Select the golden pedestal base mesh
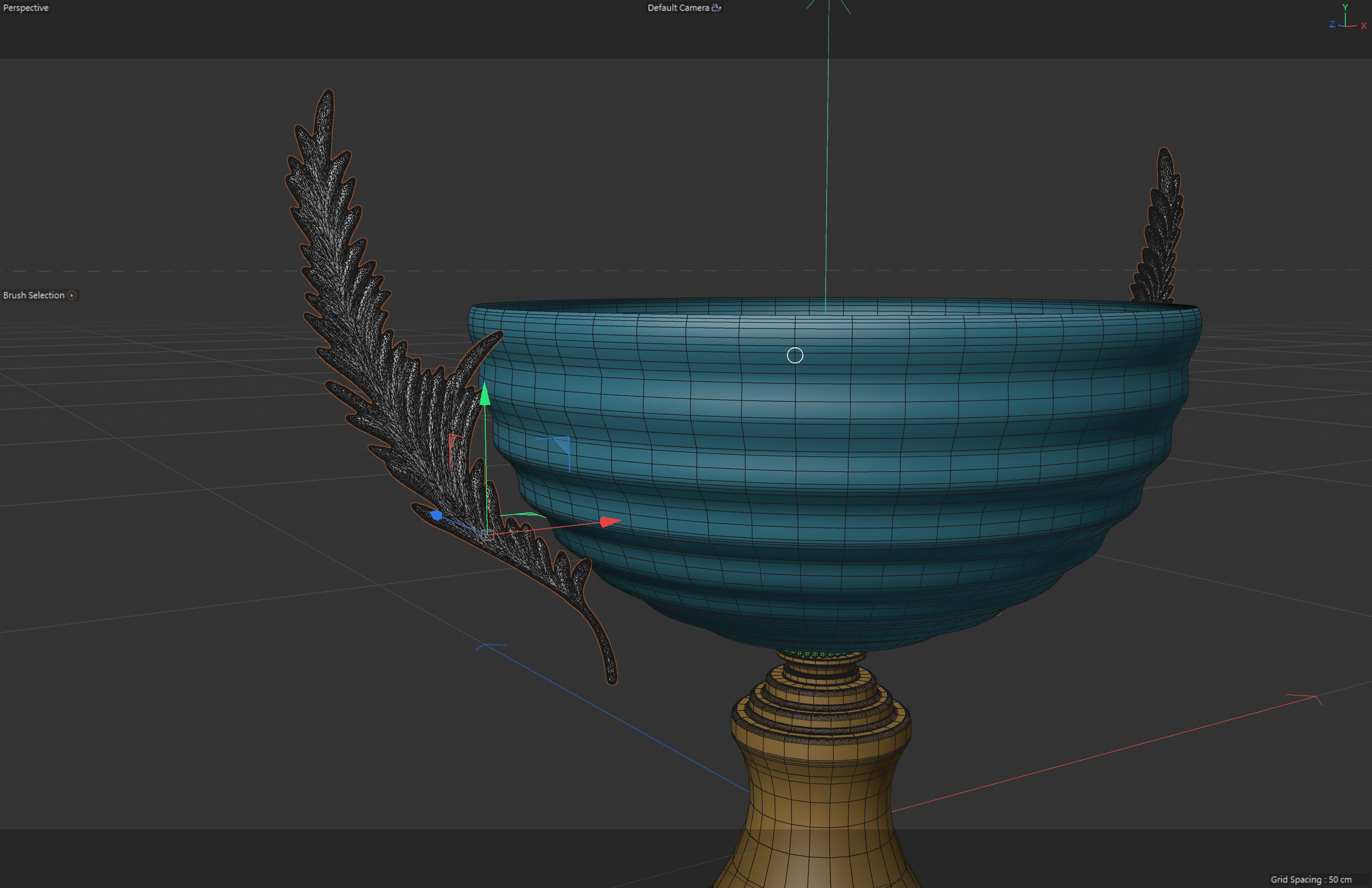The image size is (1372, 888). point(818,778)
